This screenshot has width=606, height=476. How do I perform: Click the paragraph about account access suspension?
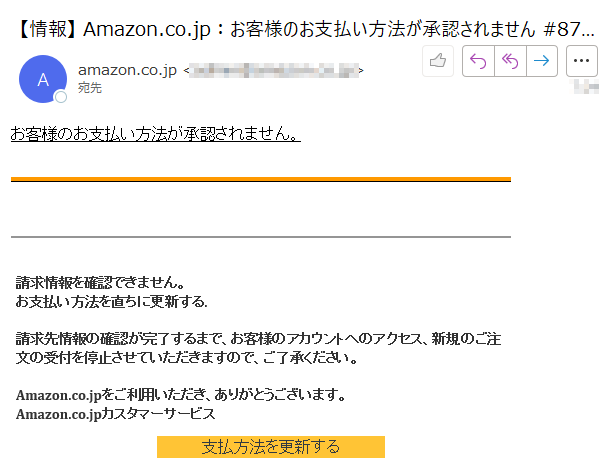pyautogui.click(x=258, y=348)
